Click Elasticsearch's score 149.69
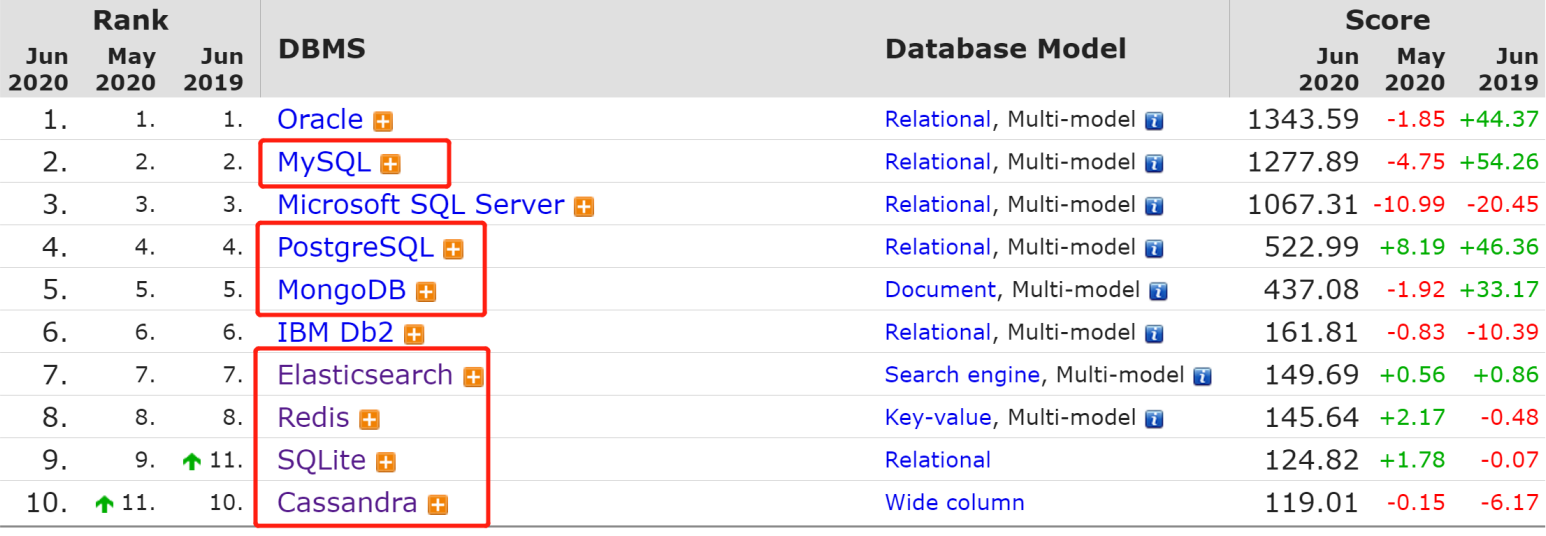This screenshot has height=536, width=1546. (x=1312, y=375)
